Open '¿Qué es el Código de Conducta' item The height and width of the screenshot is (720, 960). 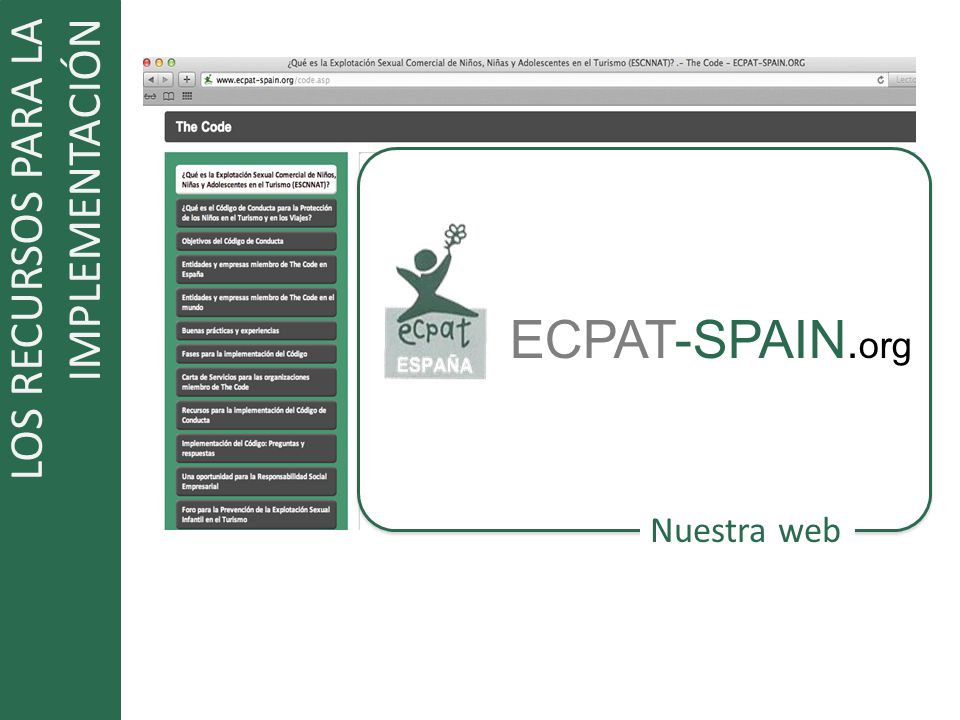coord(257,212)
